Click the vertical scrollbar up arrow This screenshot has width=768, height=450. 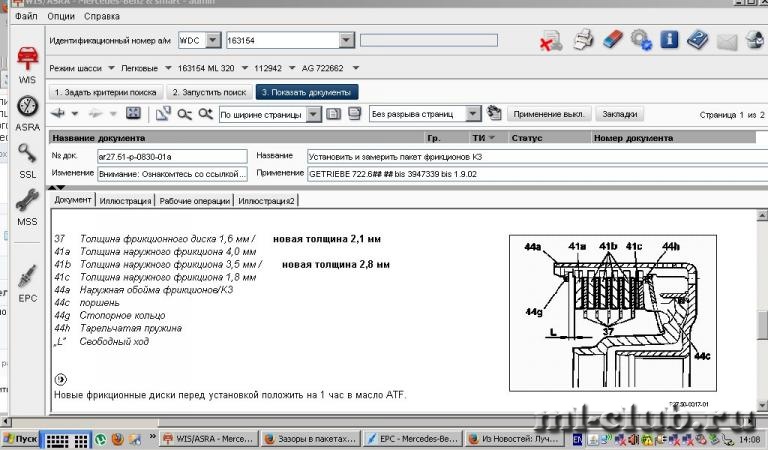[762, 215]
